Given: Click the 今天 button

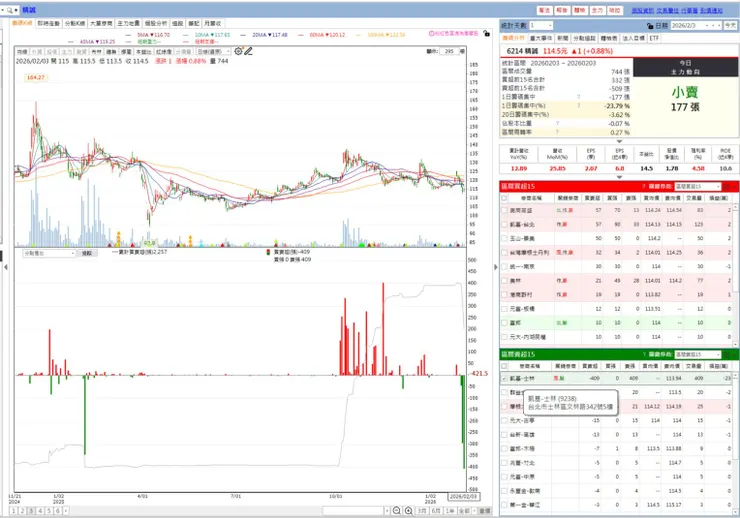Looking at the screenshot, I should [x=730, y=25].
